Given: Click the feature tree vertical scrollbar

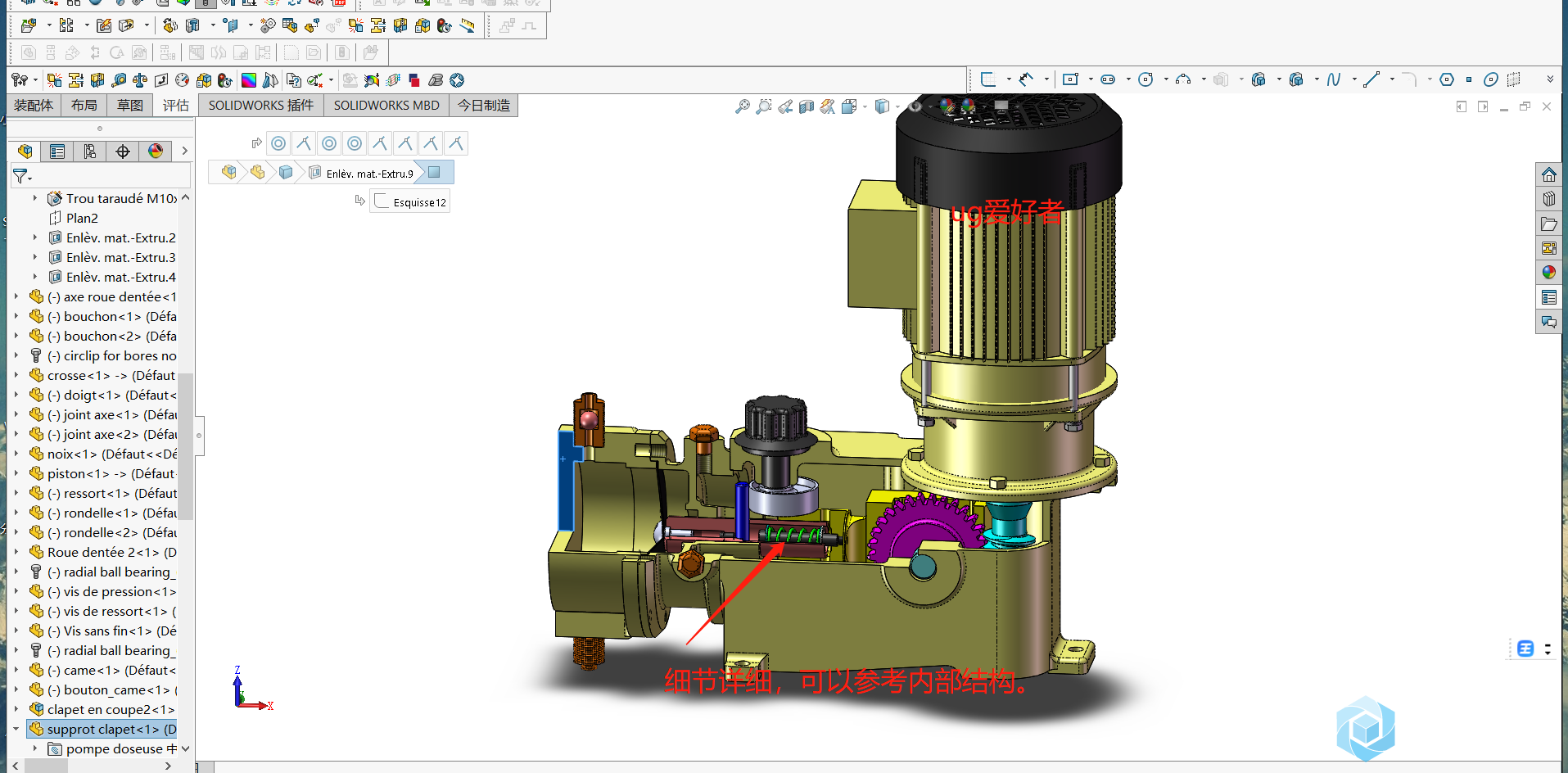Looking at the screenshot, I should click(x=185, y=446).
